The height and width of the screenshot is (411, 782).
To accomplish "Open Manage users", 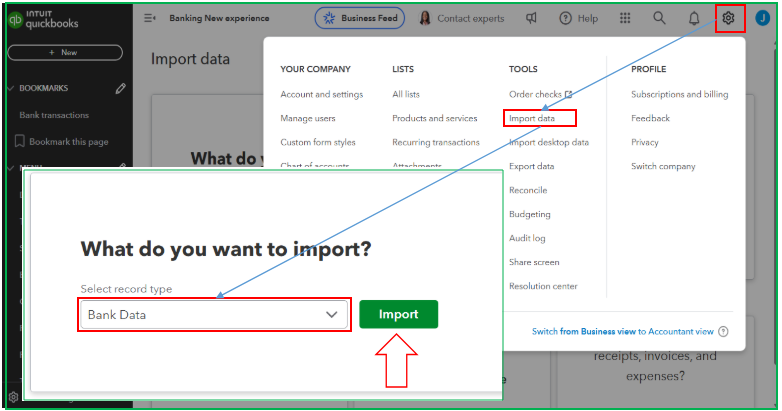I will point(308,118).
